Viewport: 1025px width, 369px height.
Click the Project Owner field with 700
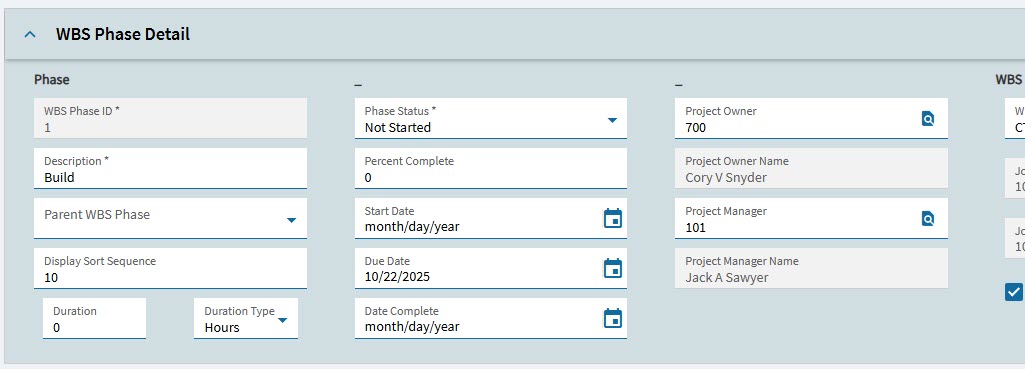811,118
